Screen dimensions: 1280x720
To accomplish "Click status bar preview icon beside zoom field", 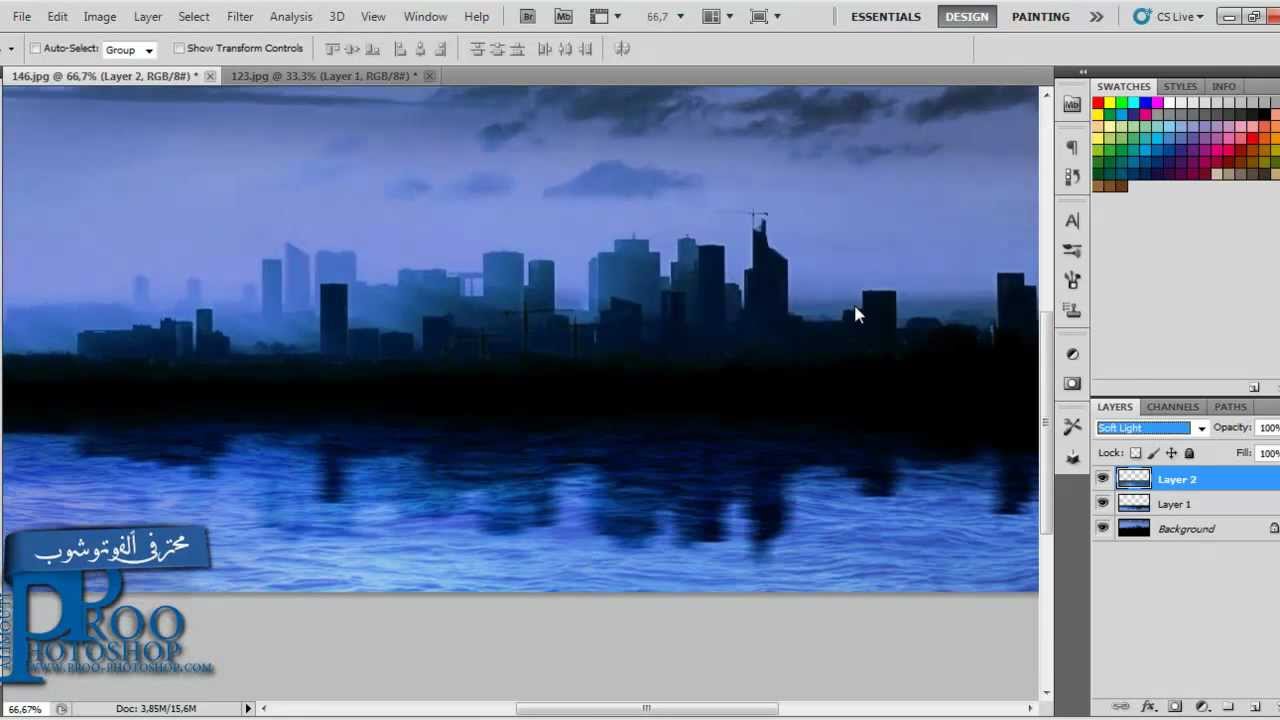I will (x=62, y=709).
